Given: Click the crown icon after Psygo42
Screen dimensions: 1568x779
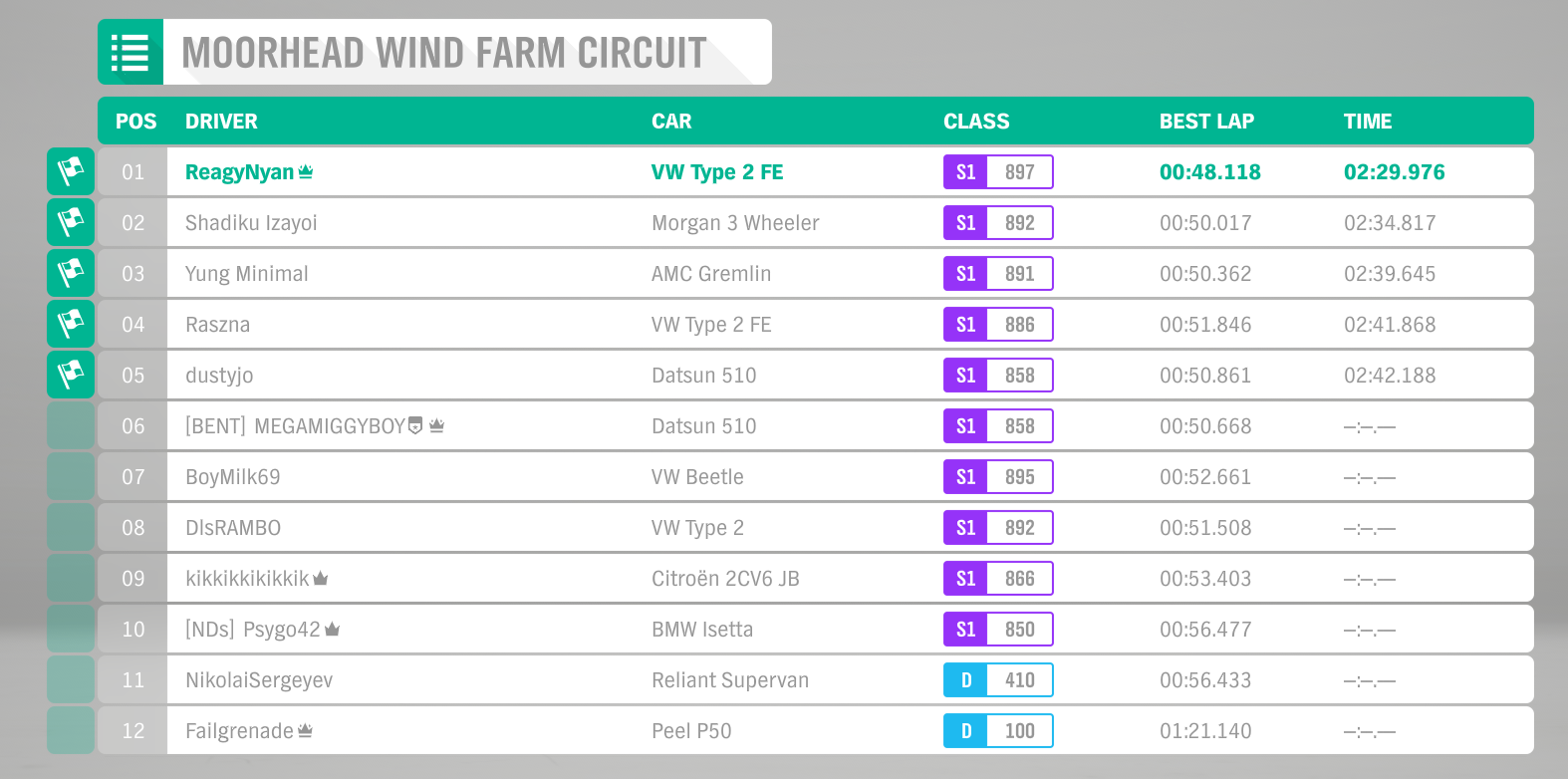Looking at the screenshot, I should coord(332,629).
